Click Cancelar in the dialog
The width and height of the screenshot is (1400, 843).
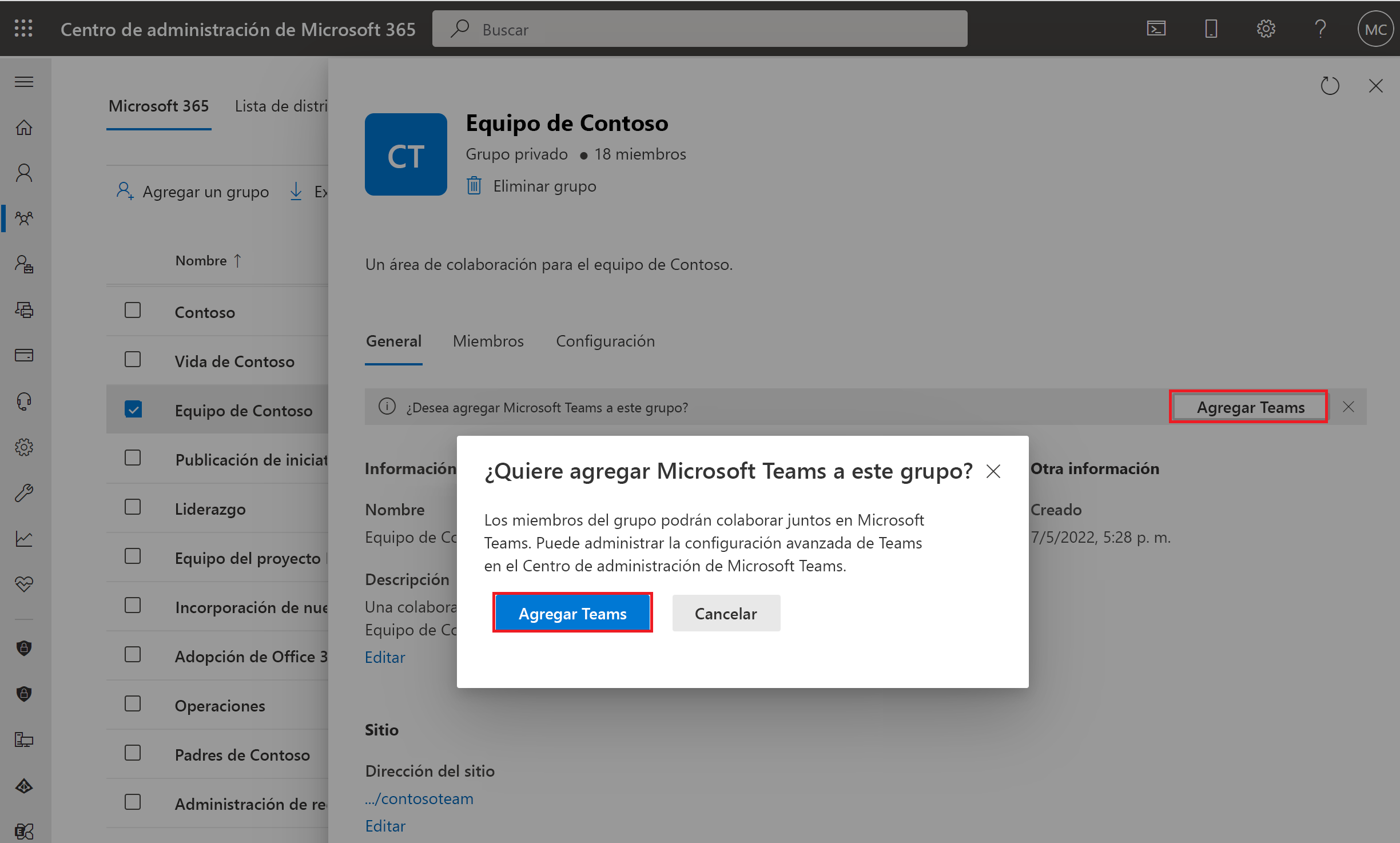pyautogui.click(x=726, y=613)
